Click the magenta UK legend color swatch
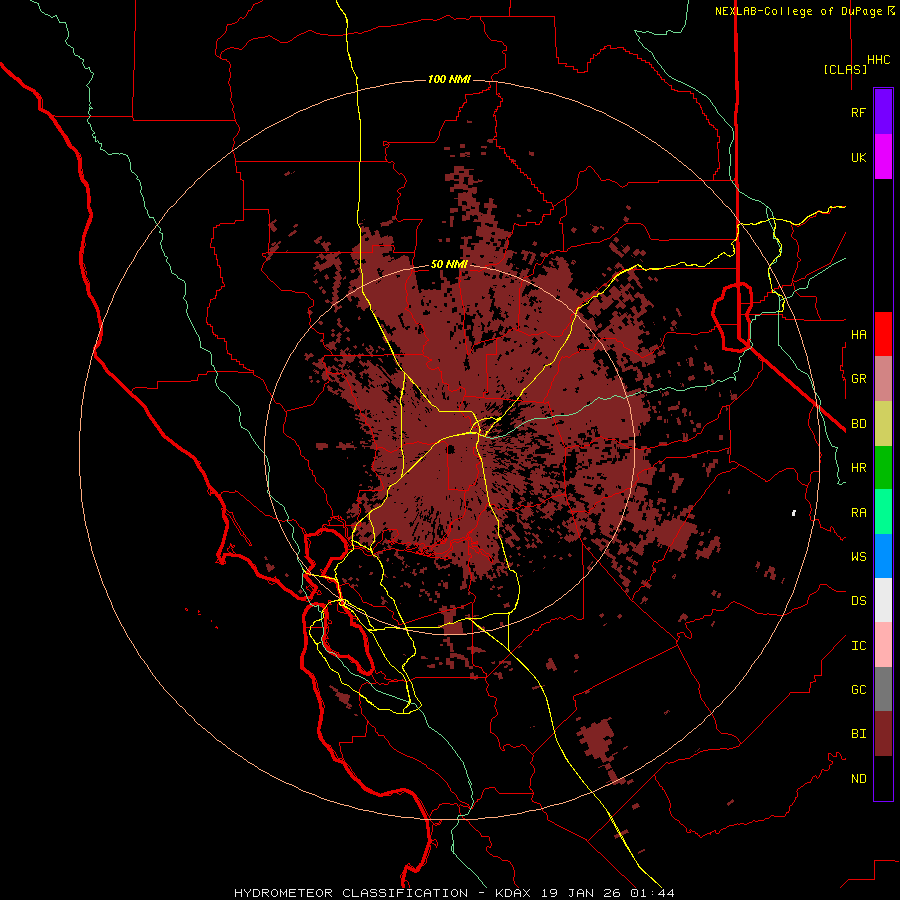Viewport: 900px width, 900px height. click(x=883, y=157)
